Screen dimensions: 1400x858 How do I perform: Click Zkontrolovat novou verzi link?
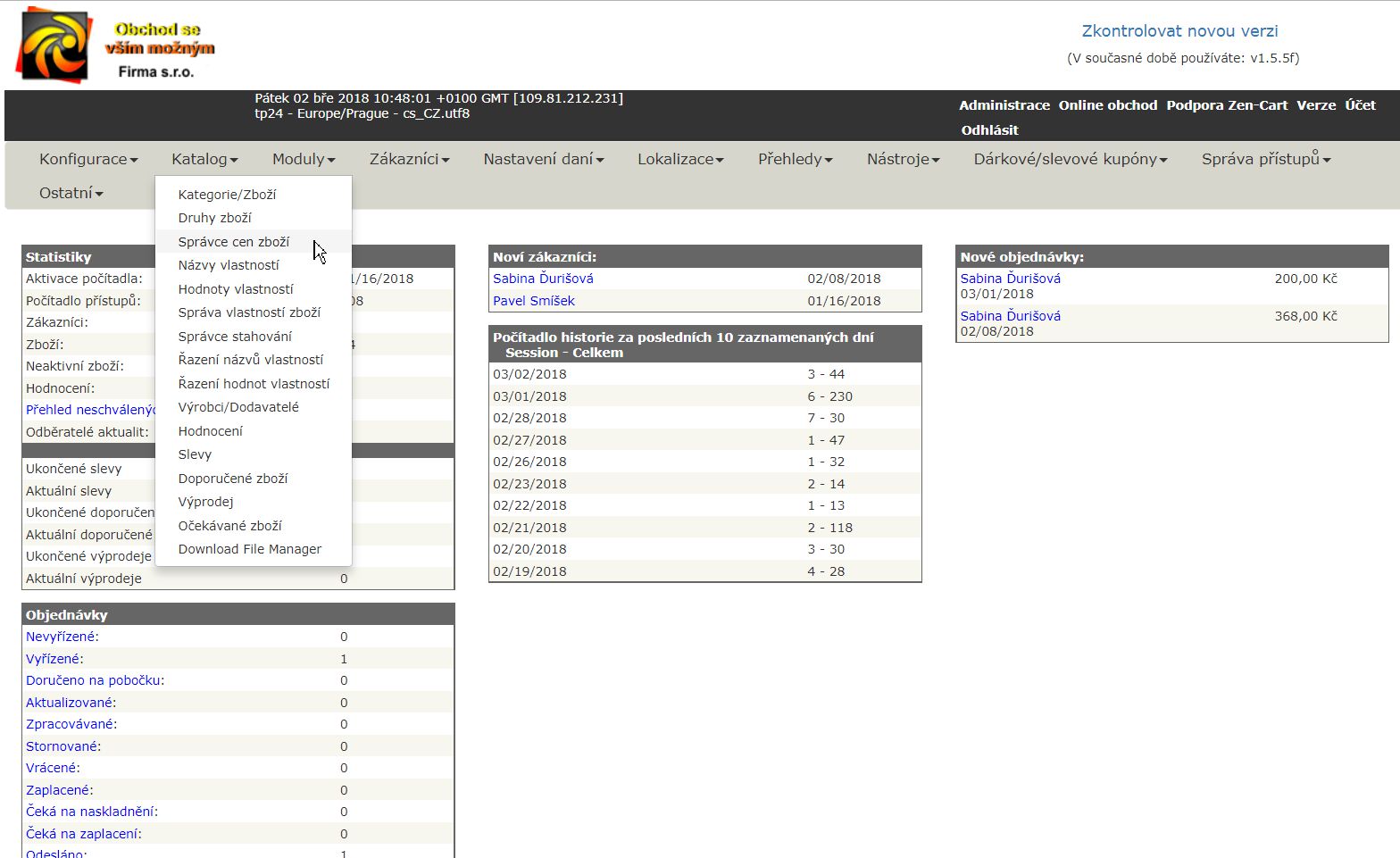(x=1179, y=31)
